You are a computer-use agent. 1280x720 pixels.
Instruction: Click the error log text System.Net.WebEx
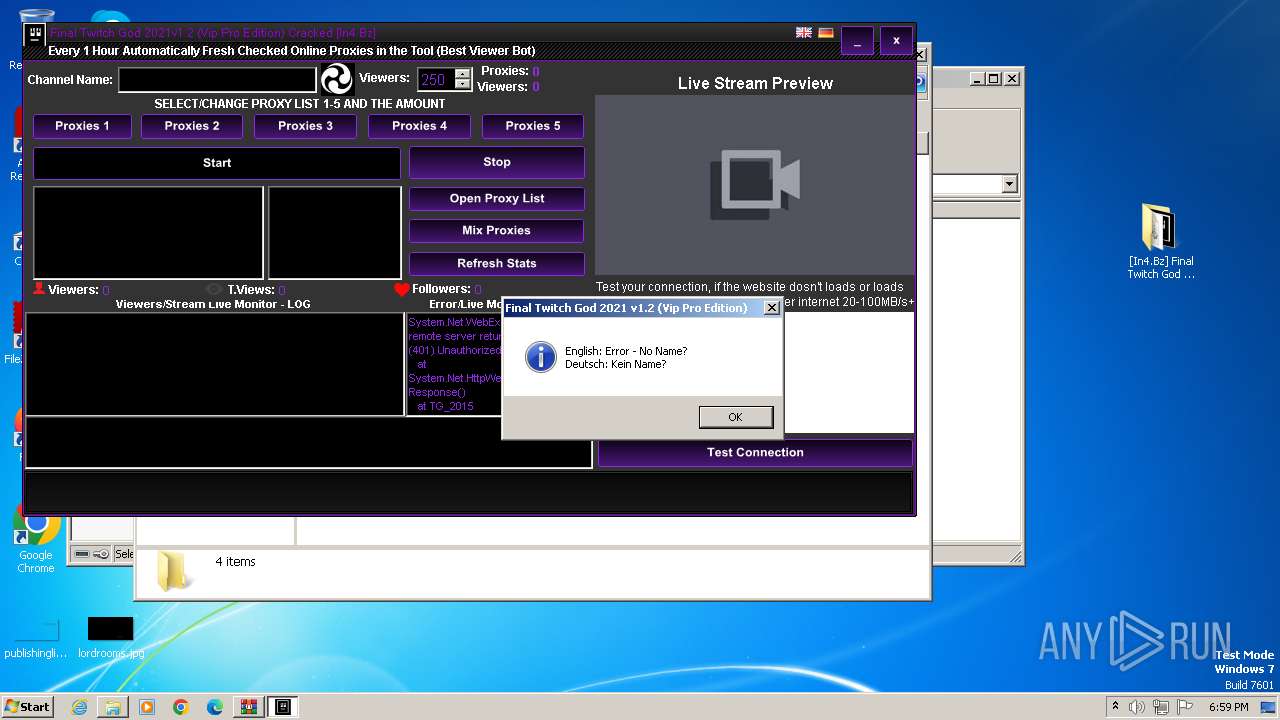pos(455,323)
